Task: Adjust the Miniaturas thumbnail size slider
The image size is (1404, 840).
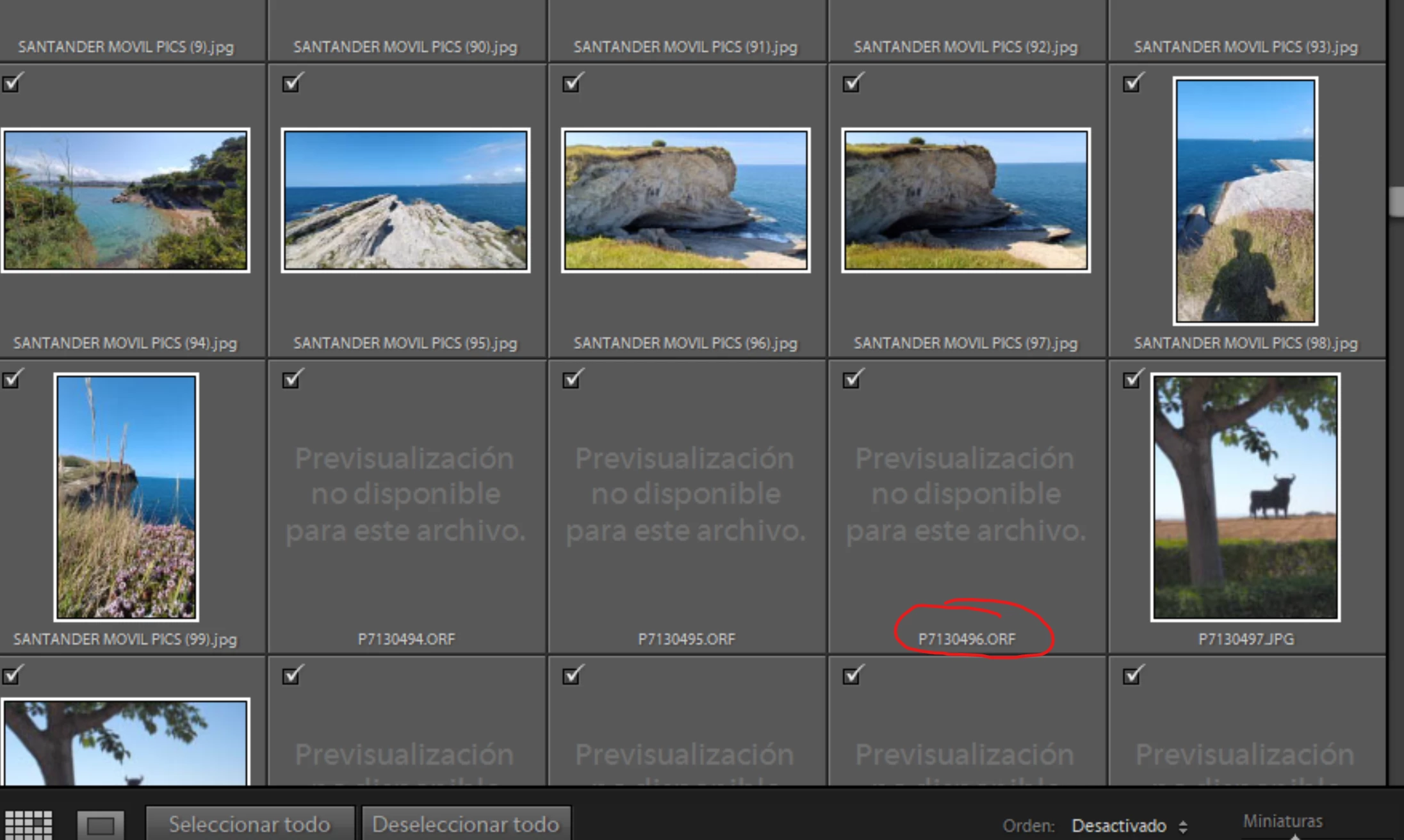Action: 1295,836
